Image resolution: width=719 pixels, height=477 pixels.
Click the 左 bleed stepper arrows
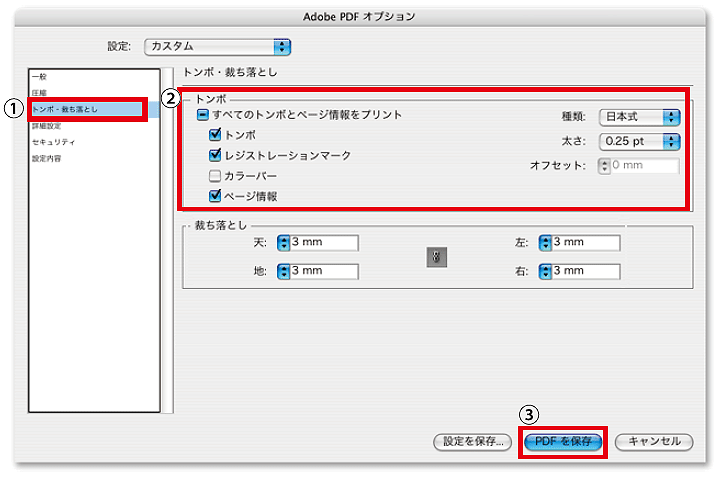click(x=545, y=243)
